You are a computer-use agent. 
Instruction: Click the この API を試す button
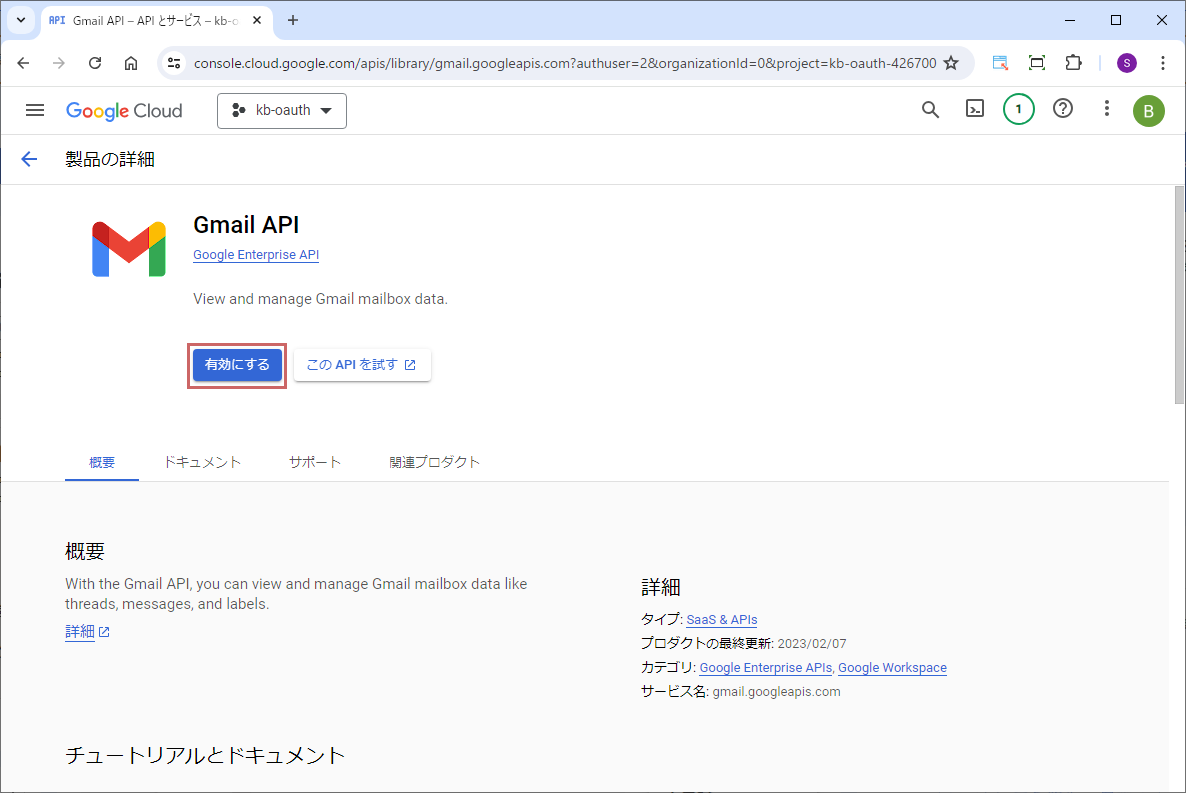tap(362, 365)
